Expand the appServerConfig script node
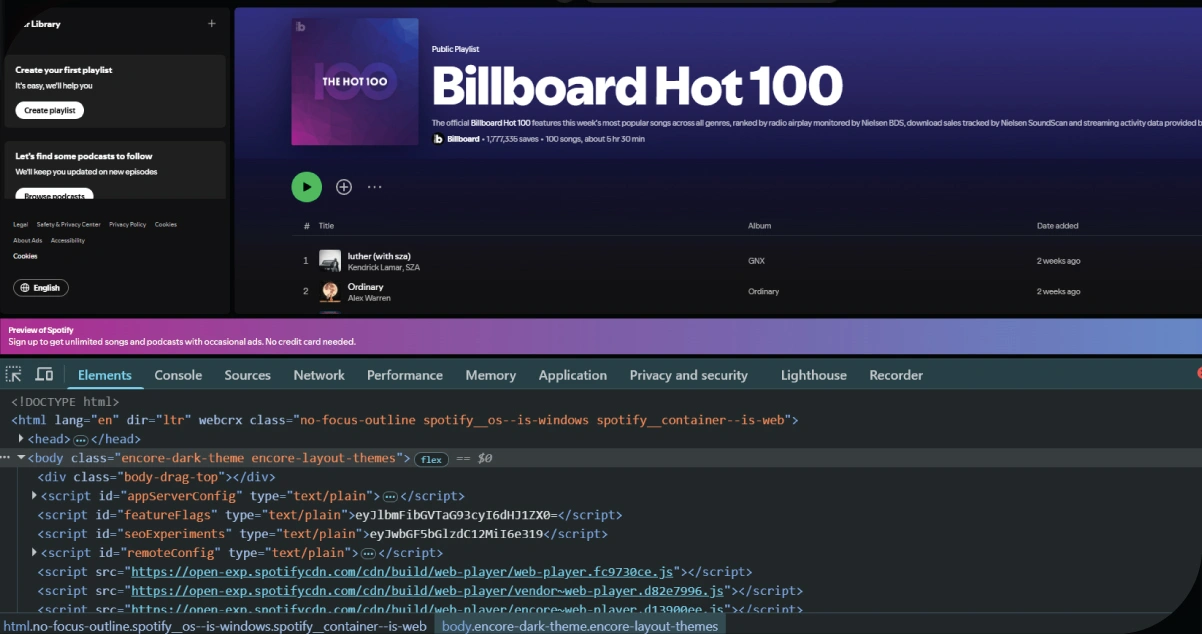The image size is (1202, 634). coord(34,495)
